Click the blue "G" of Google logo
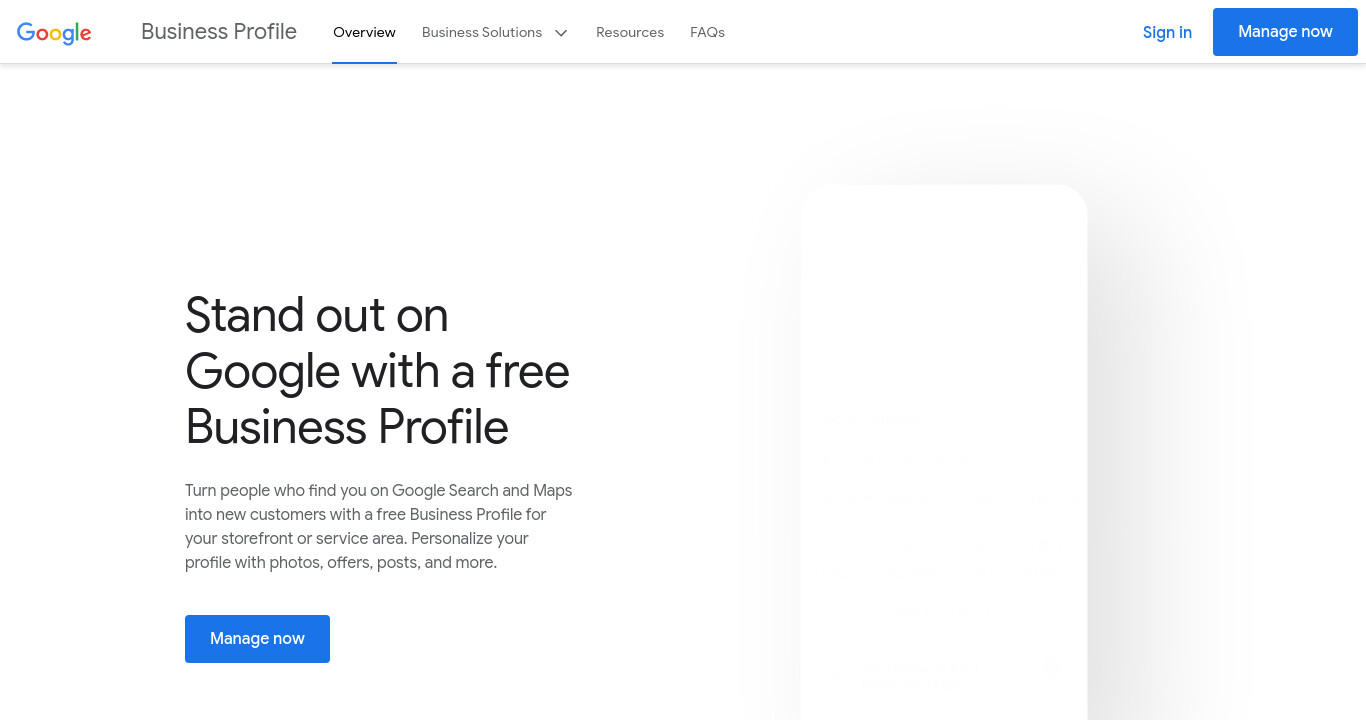 [26, 32]
